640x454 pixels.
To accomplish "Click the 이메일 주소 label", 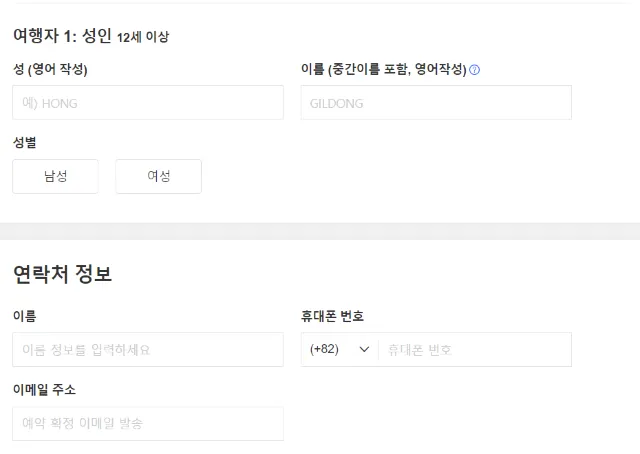I will pyautogui.click(x=44, y=389).
